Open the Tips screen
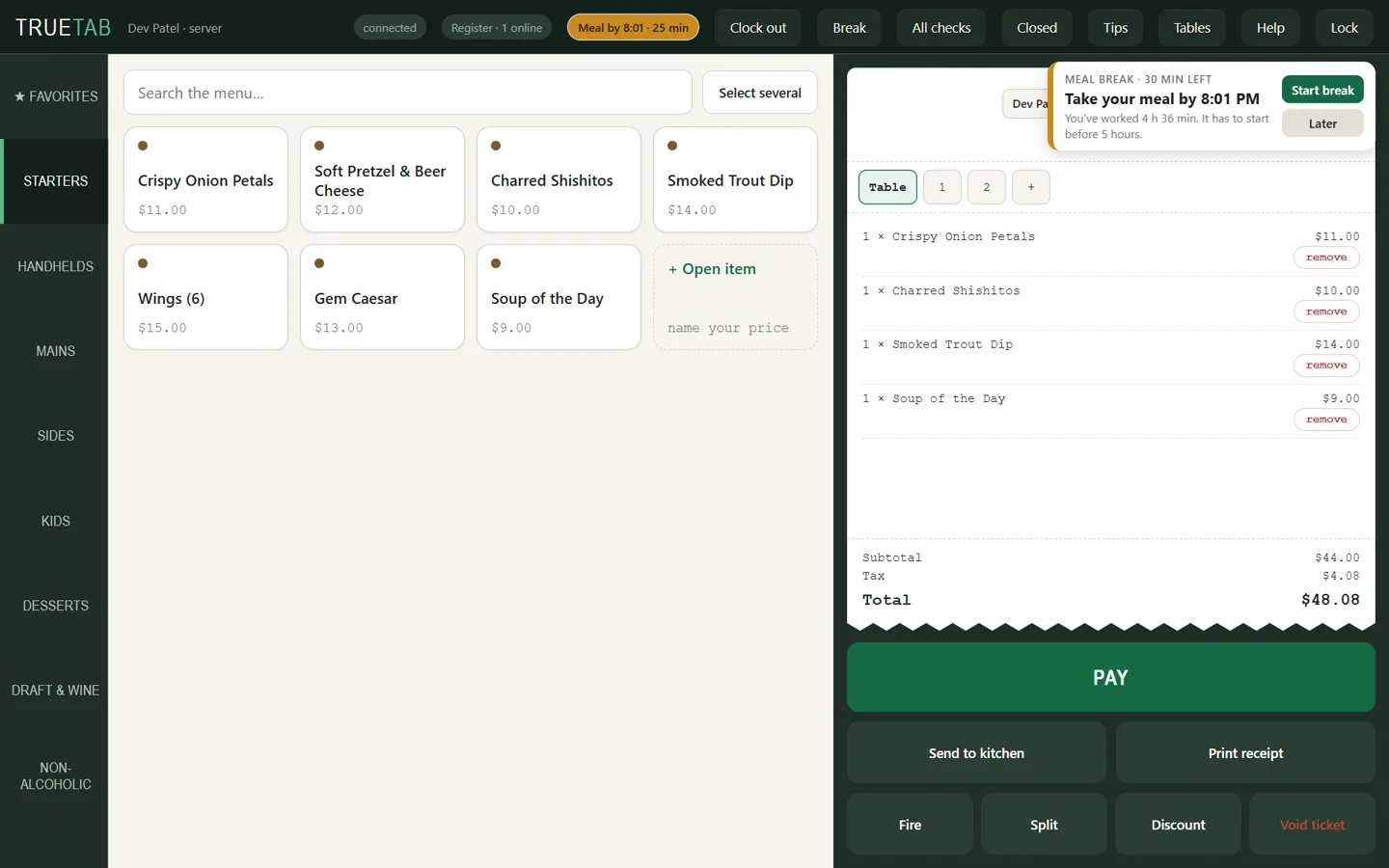Image resolution: width=1389 pixels, height=868 pixels. [x=1115, y=28]
